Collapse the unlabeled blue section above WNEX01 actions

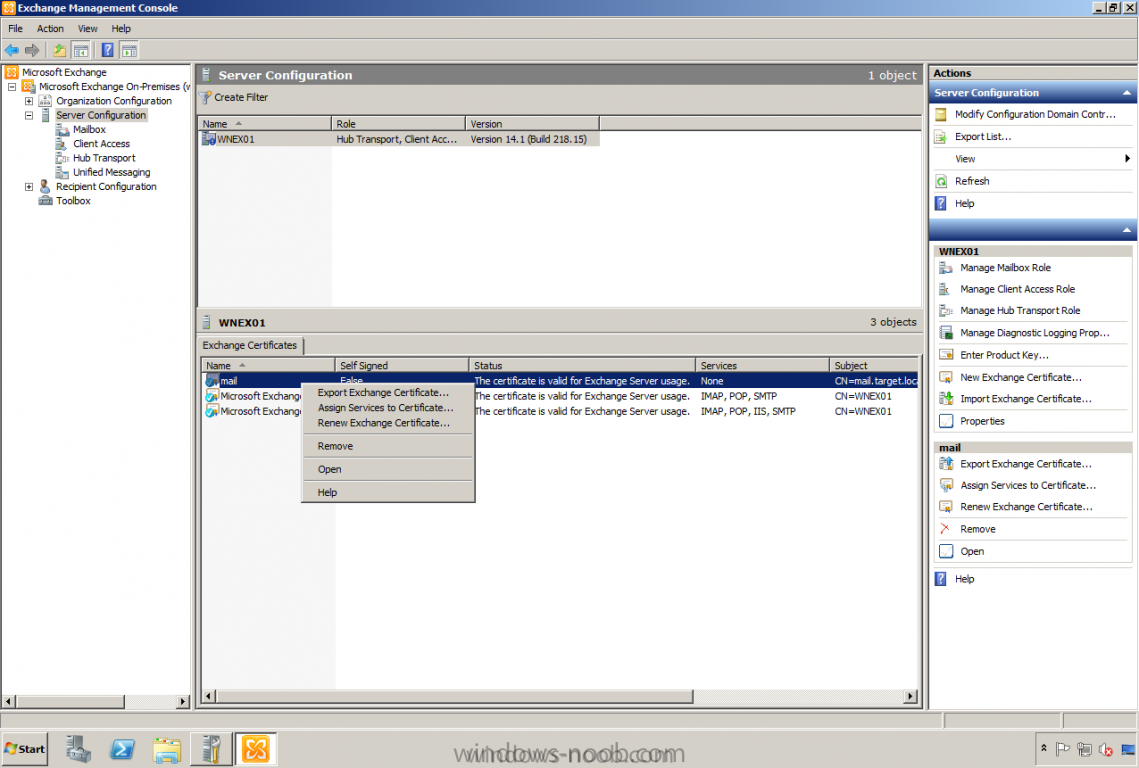click(x=1127, y=230)
